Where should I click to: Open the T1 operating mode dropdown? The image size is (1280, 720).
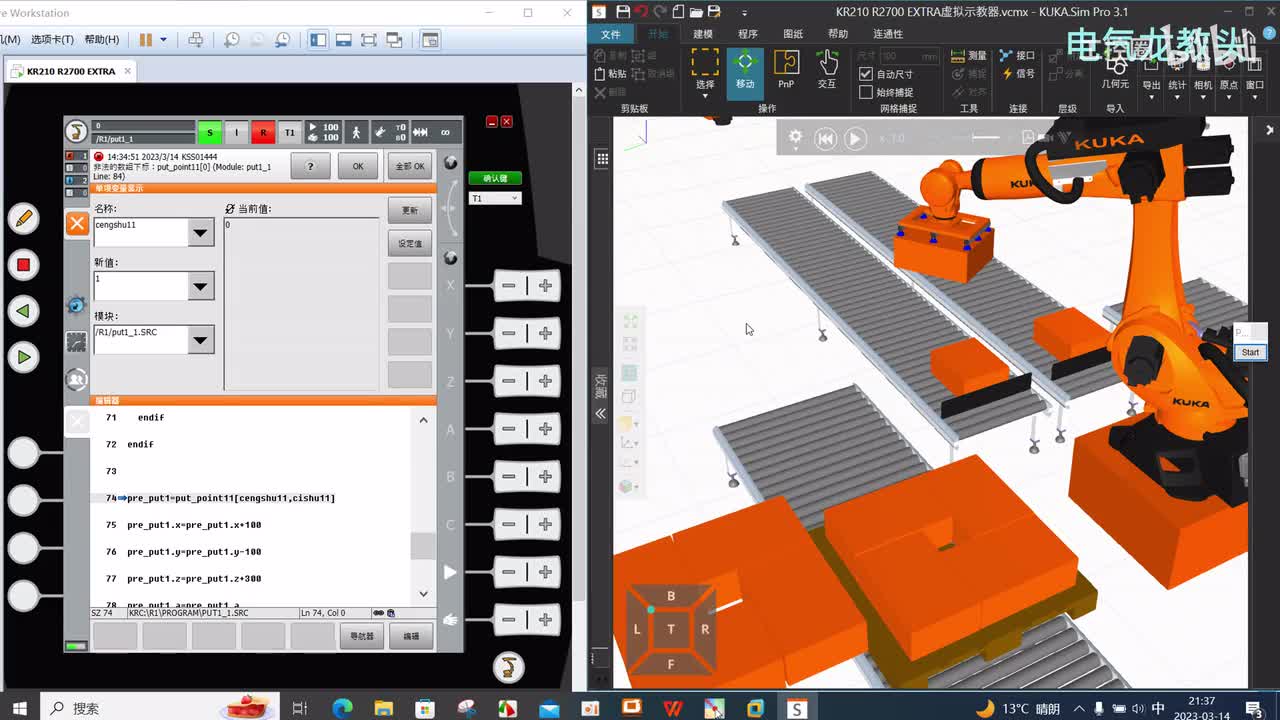(495, 198)
